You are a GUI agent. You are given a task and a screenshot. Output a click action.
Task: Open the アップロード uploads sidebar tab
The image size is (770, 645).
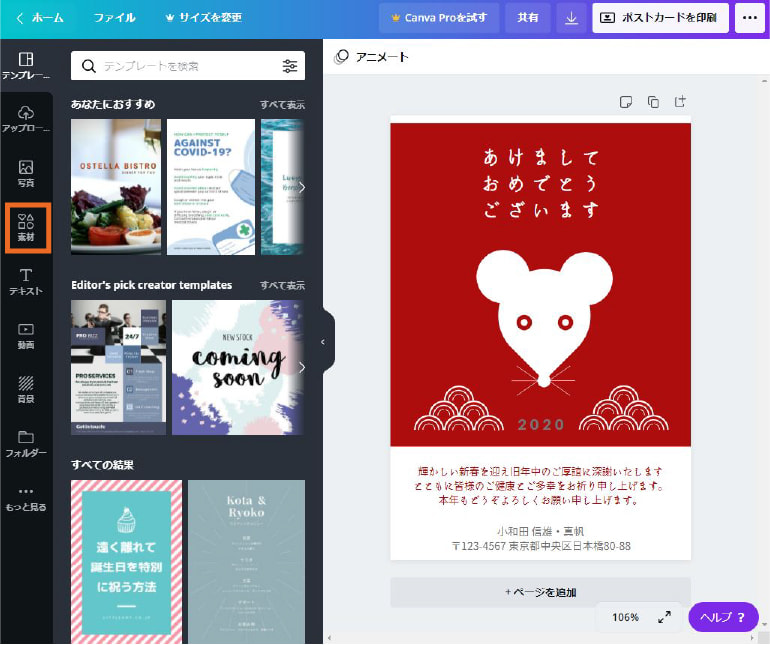[x=26, y=119]
